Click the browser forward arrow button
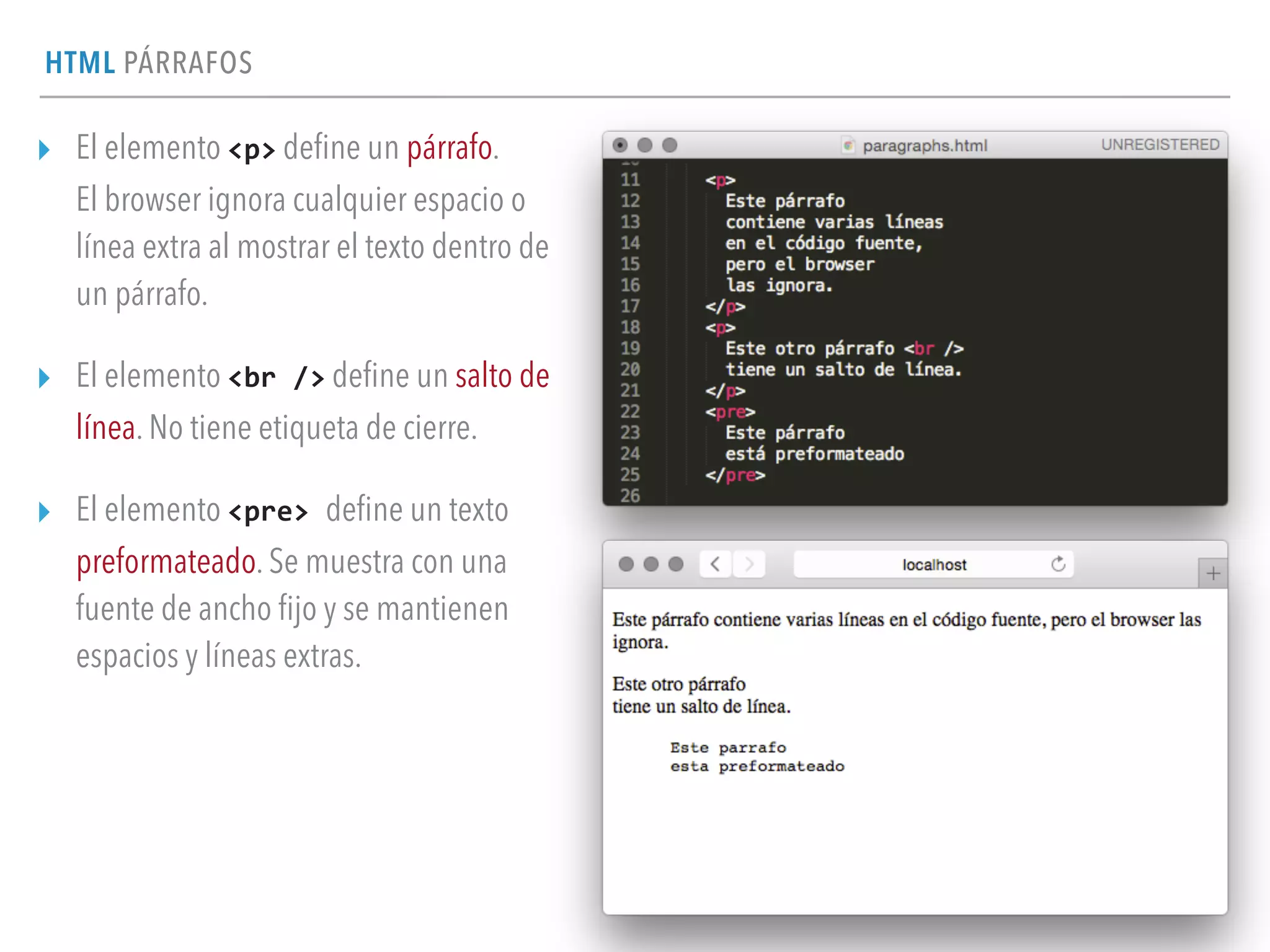The image size is (1270, 952). coord(749,564)
